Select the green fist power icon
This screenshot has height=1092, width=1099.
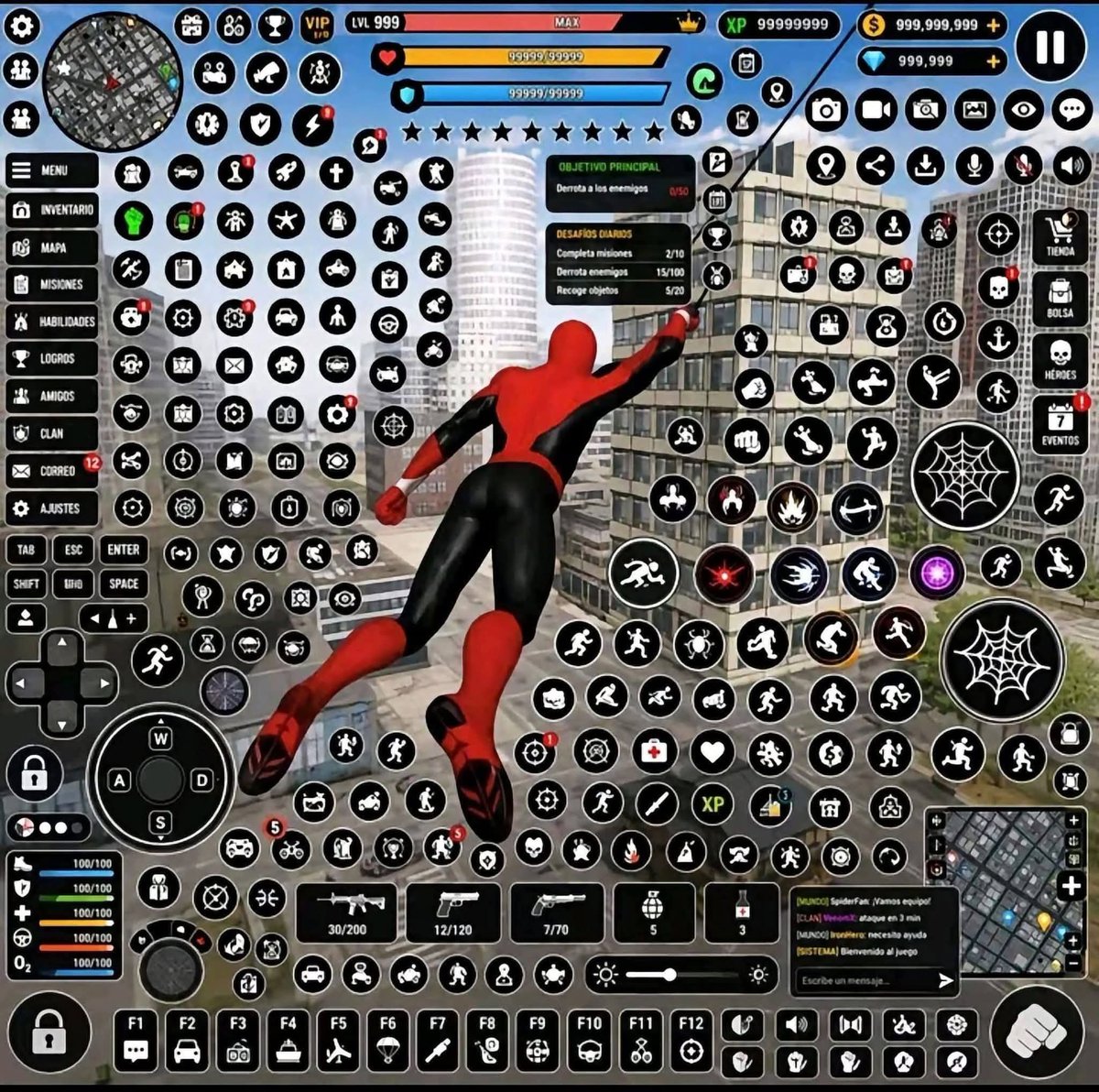134,220
